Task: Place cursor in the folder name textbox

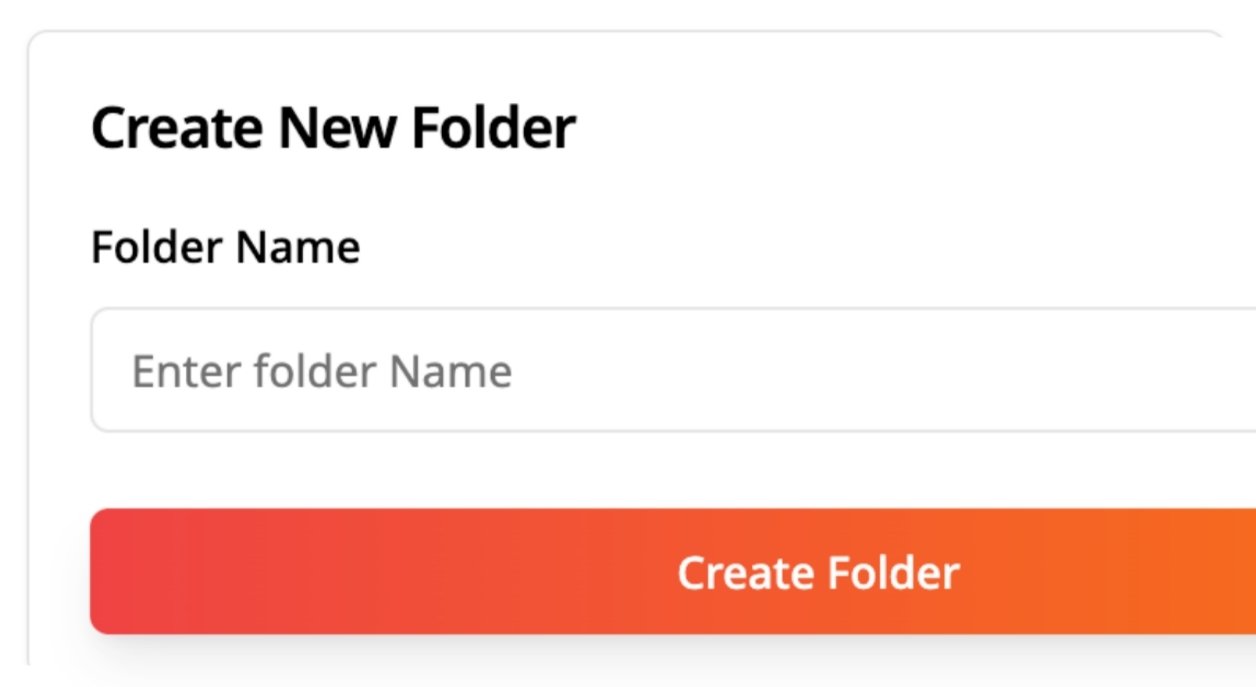Action: [x=673, y=370]
